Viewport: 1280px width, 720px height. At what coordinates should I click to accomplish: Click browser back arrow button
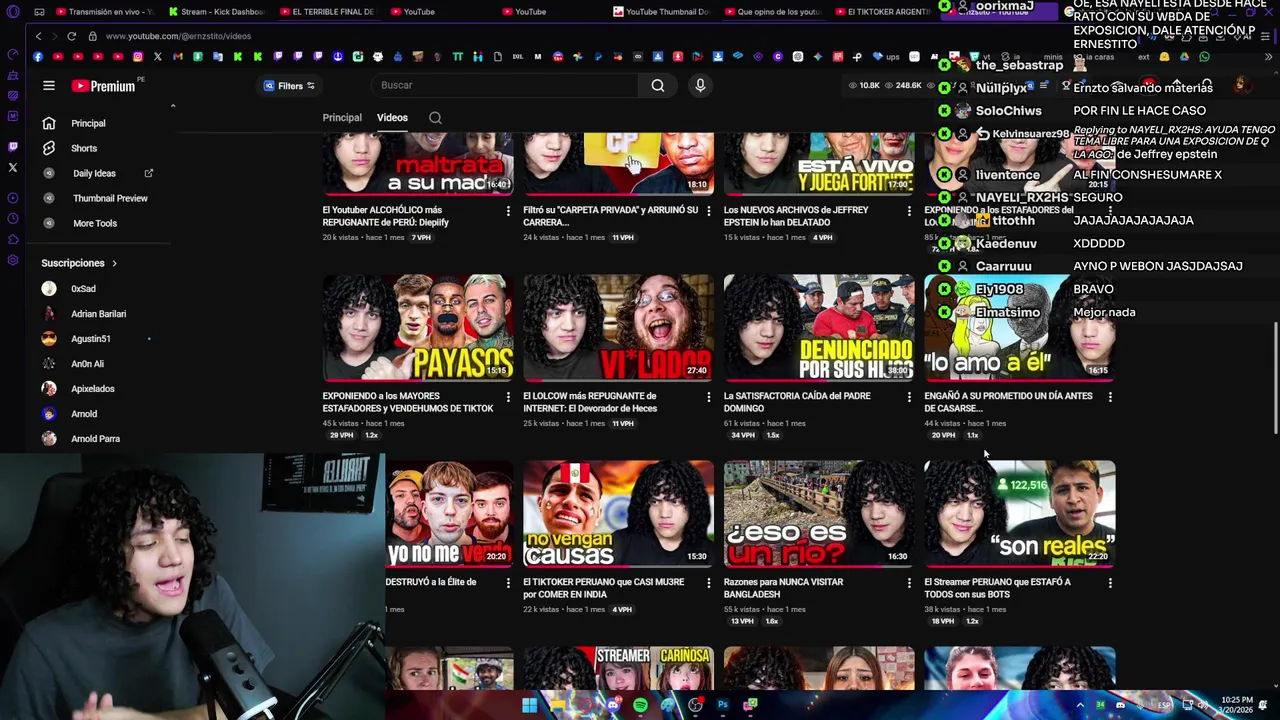click(38, 36)
